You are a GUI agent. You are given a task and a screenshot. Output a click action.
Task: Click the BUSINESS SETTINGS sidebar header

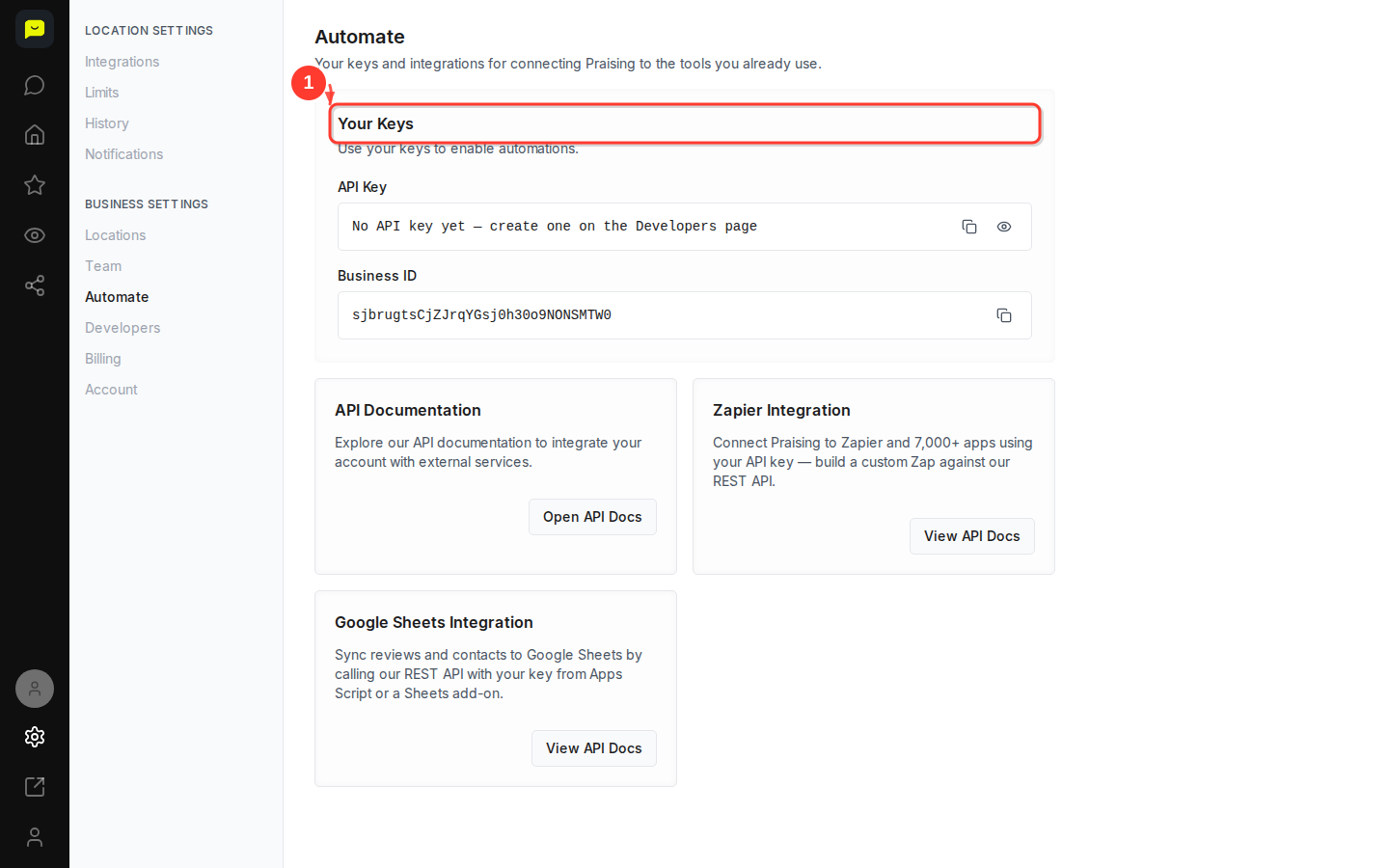point(147,204)
